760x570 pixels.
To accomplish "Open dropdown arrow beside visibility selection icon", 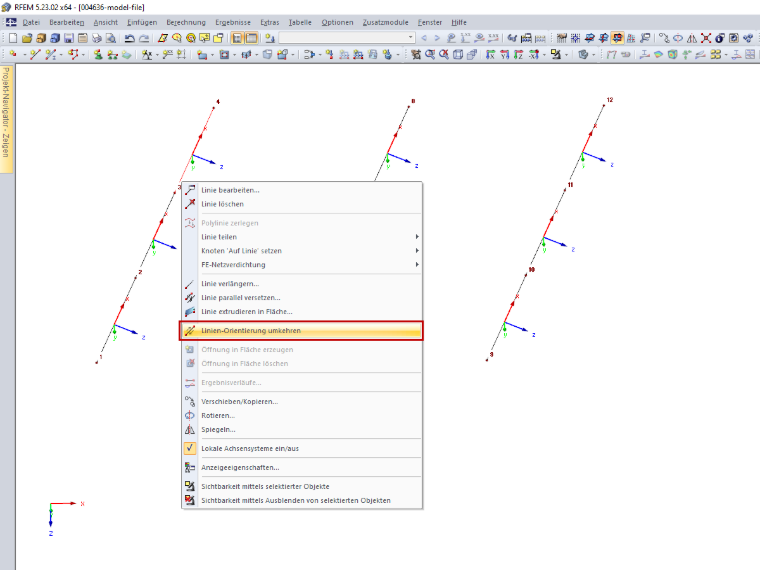I will click(x=566, y=54).
